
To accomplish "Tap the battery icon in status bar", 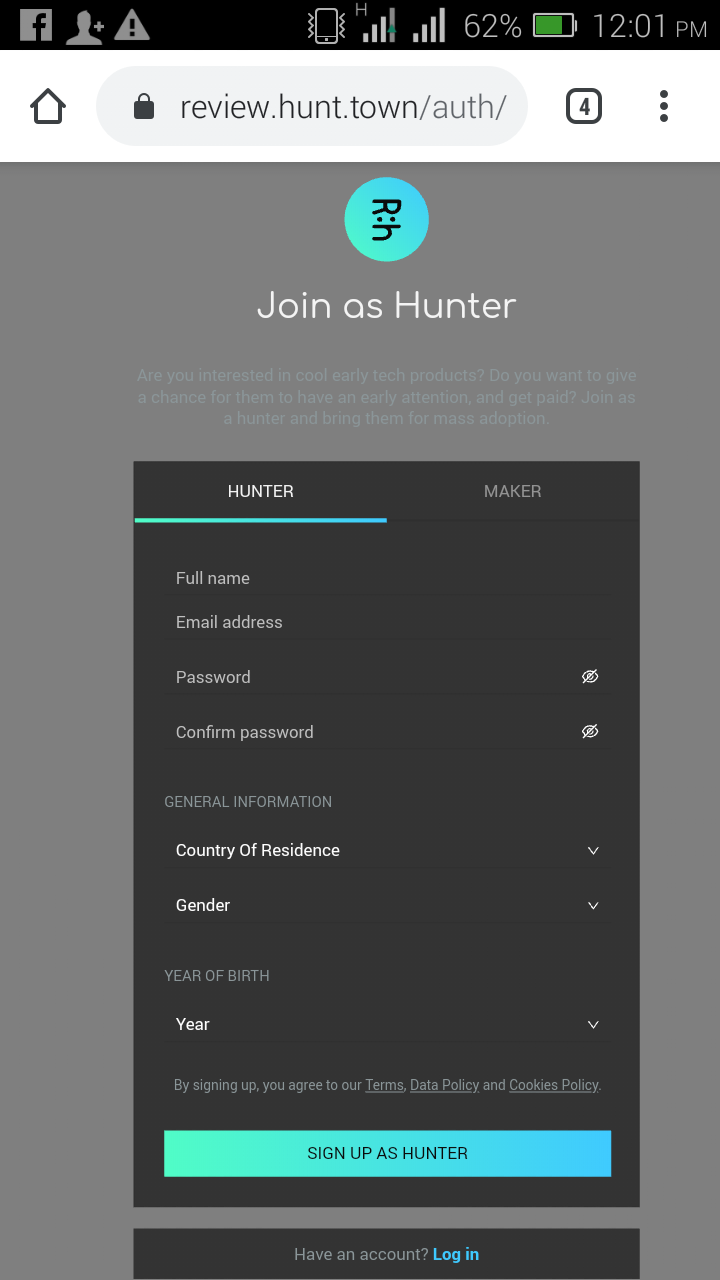I will pos(554,25).
